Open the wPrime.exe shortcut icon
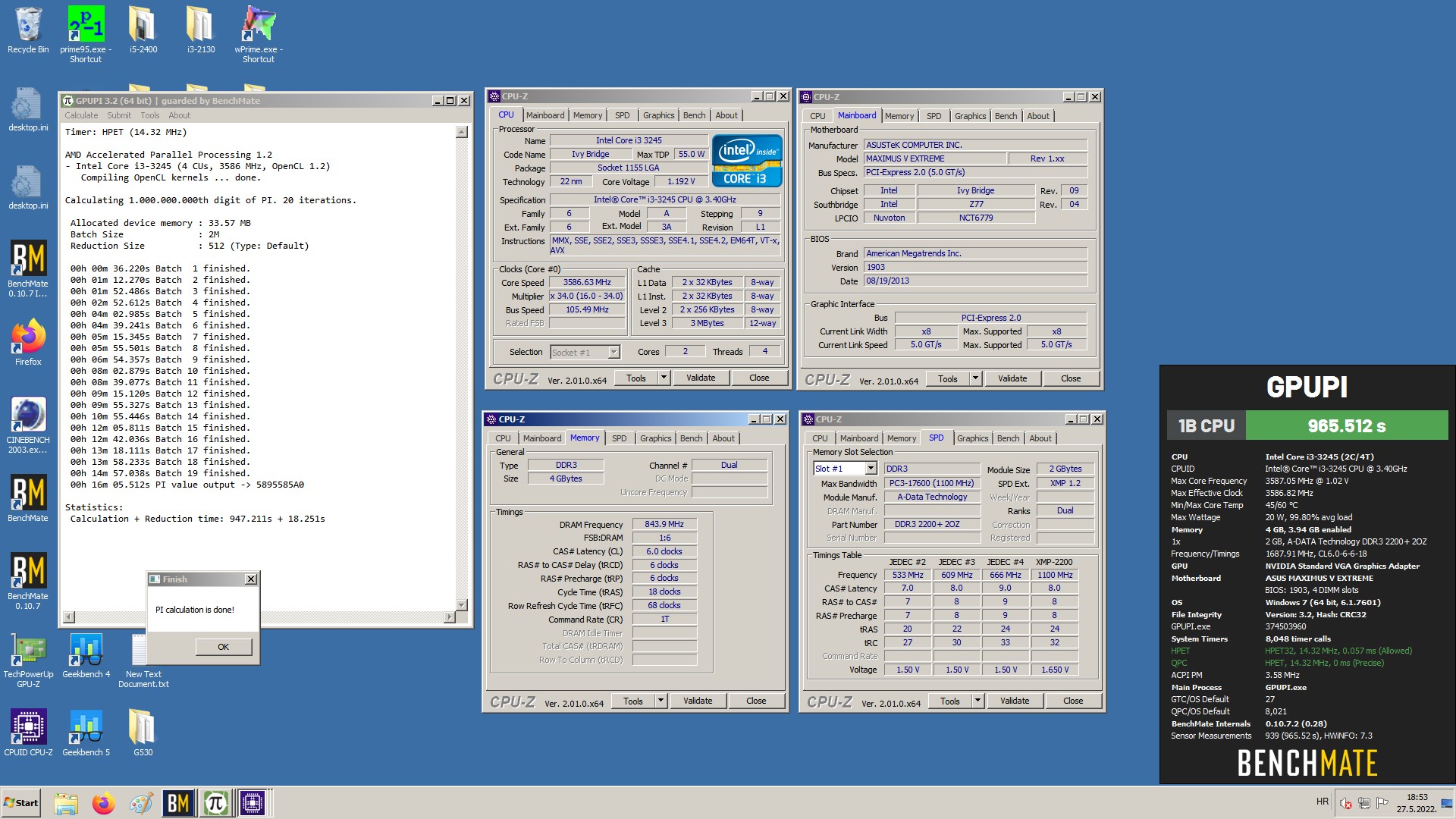1456x819 pixels. pyautogui.click(x=259, y=34)
